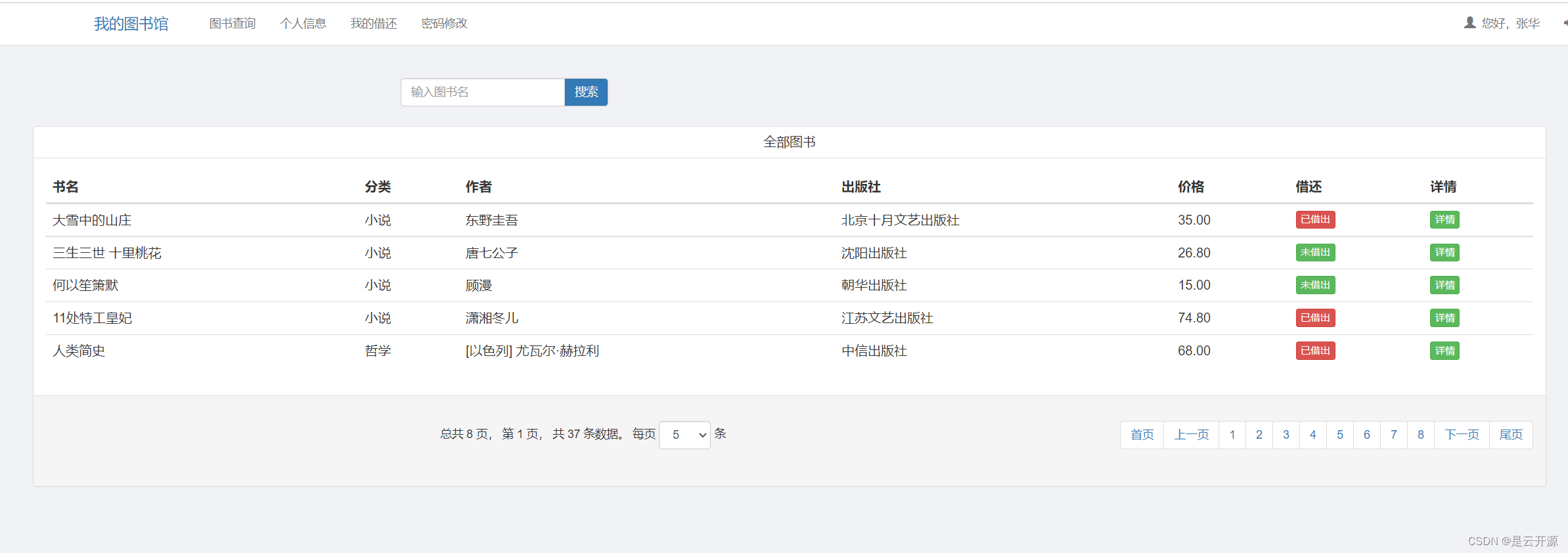This screenshot has height=553, width=1568.
Task: Click the price 15.00
Action: [1194, 286]
